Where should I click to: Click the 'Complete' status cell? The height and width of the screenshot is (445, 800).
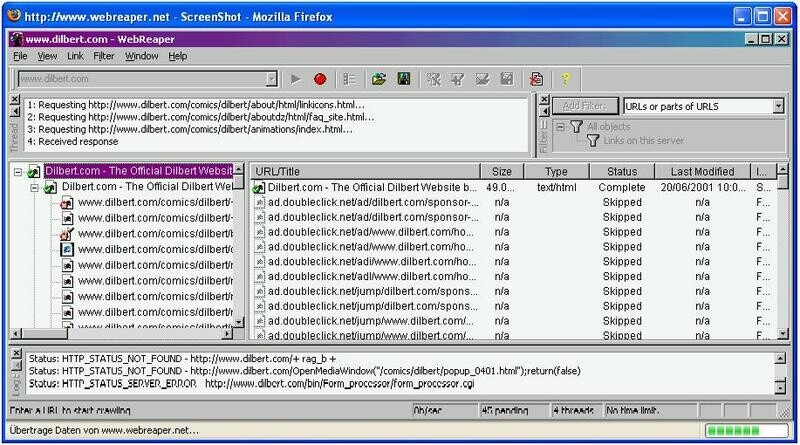622,188
